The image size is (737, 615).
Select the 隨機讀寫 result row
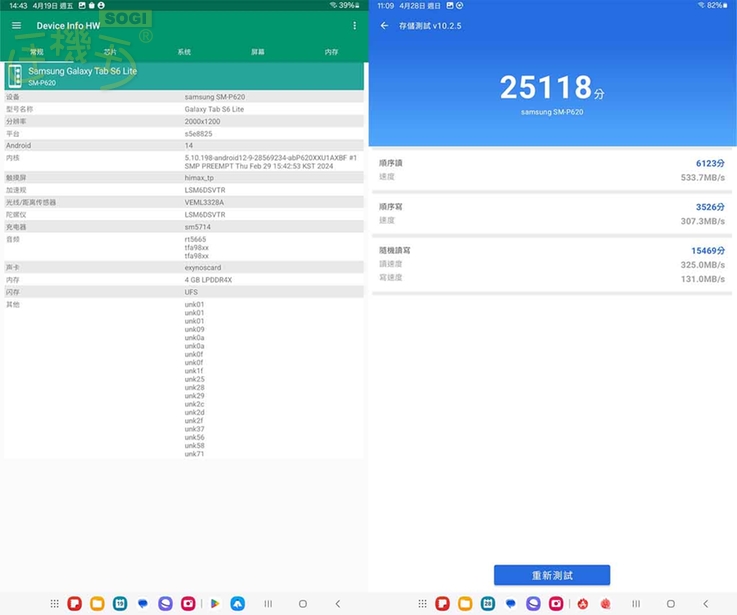pyautogui.click(x=552, y=264)
